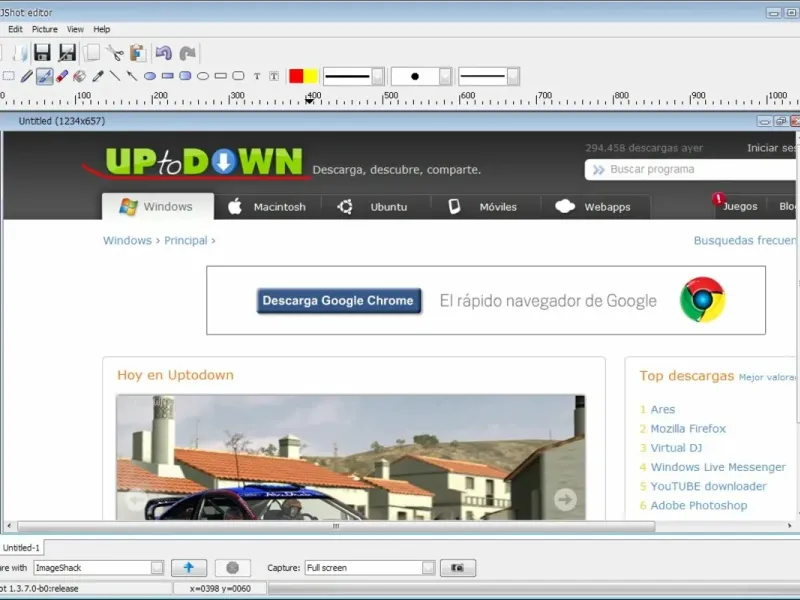The height and width of the screenshot is (600, 800).
Task: Select the filled rectangle tool
Action: (167, 76)
